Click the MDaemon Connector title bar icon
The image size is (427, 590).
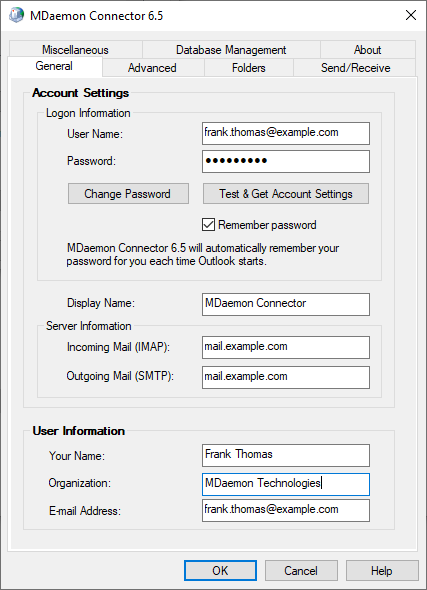click(16, 15)
